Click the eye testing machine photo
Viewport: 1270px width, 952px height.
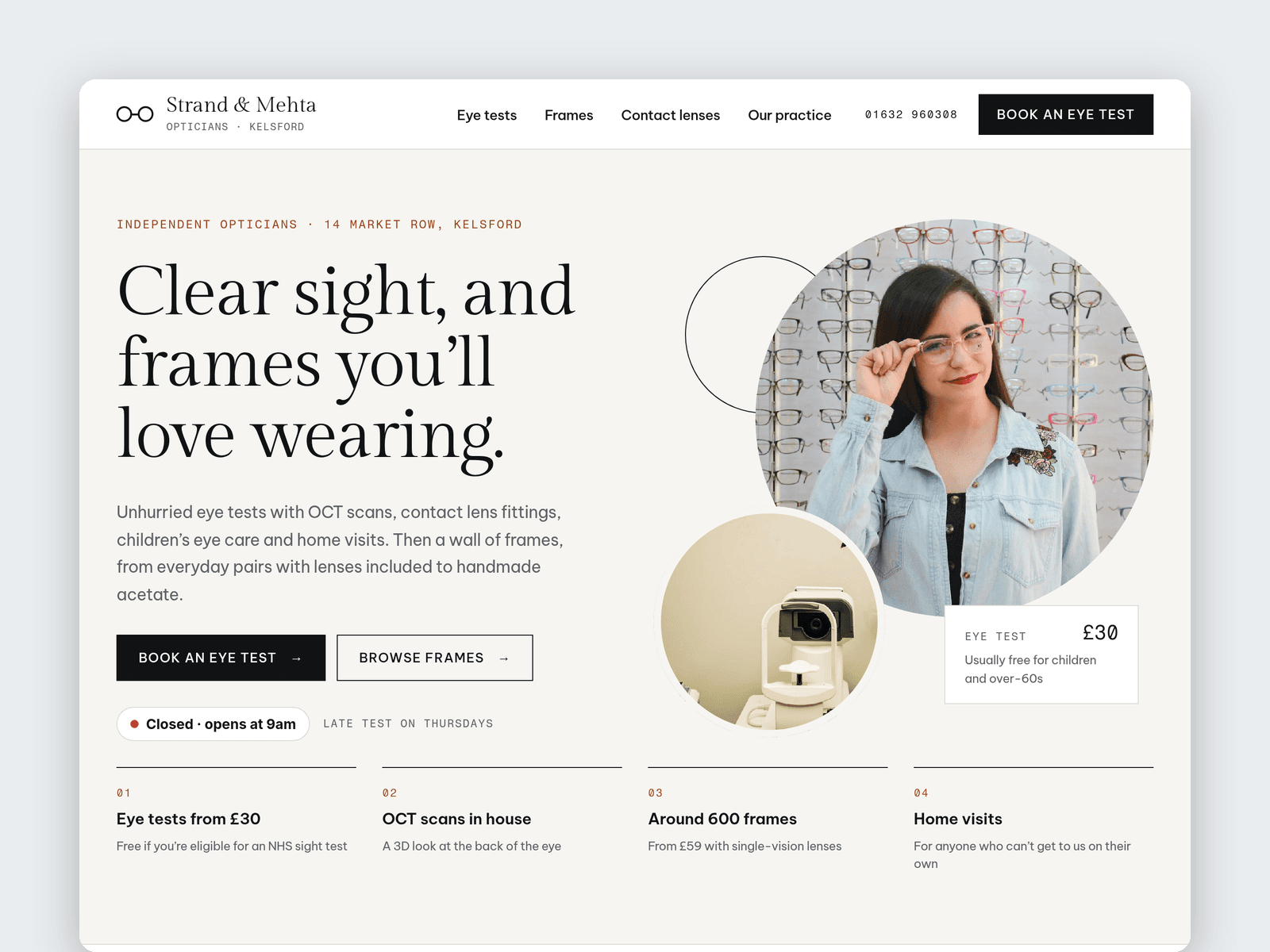pyautogui.click(x=770, y=621)
